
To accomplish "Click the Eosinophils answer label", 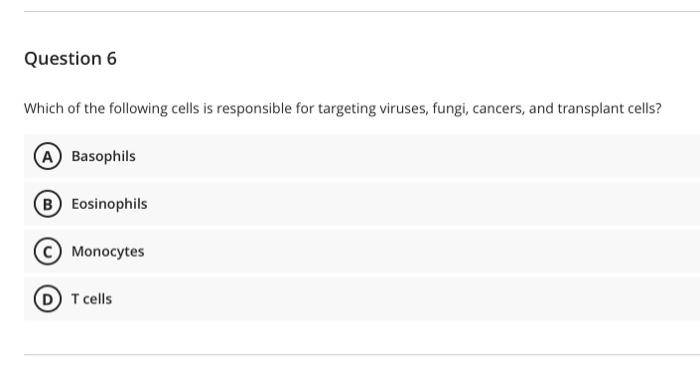I will click(x=109, y=204).
